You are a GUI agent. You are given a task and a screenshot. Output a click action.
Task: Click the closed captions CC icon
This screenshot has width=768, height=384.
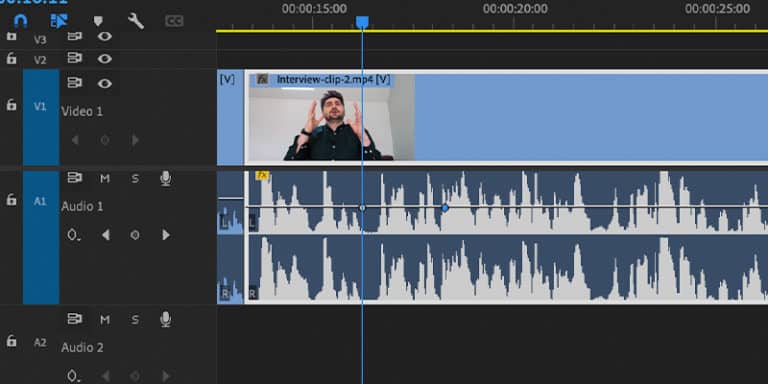pyautogui.click(x=174, y=21)
